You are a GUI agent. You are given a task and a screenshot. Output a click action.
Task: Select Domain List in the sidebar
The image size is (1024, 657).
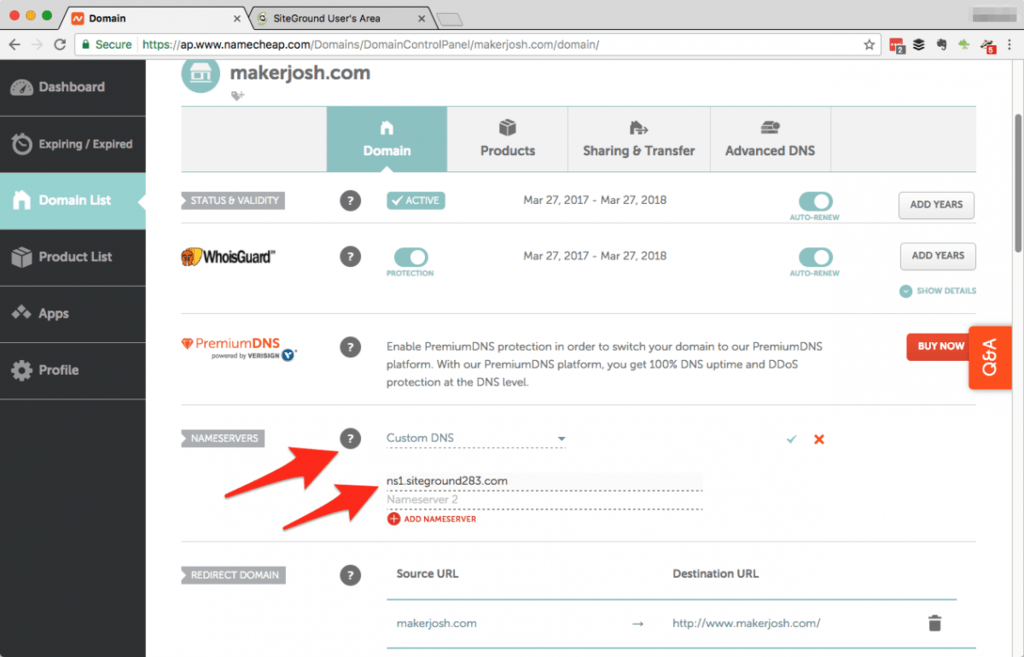coord(72,200)
